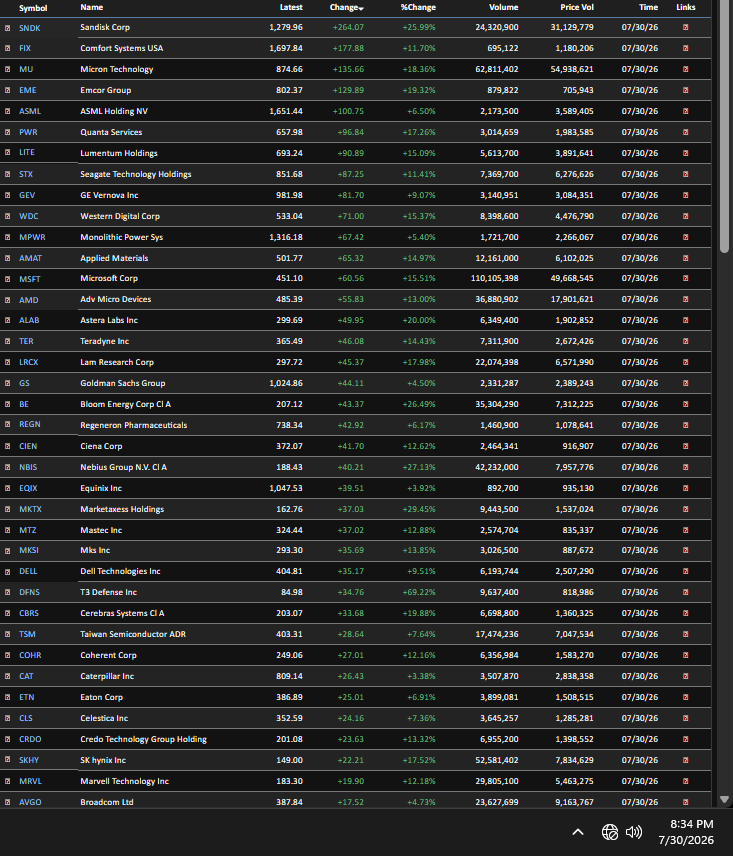
Task: Open the CRDO symbol link
Action: 30,739
